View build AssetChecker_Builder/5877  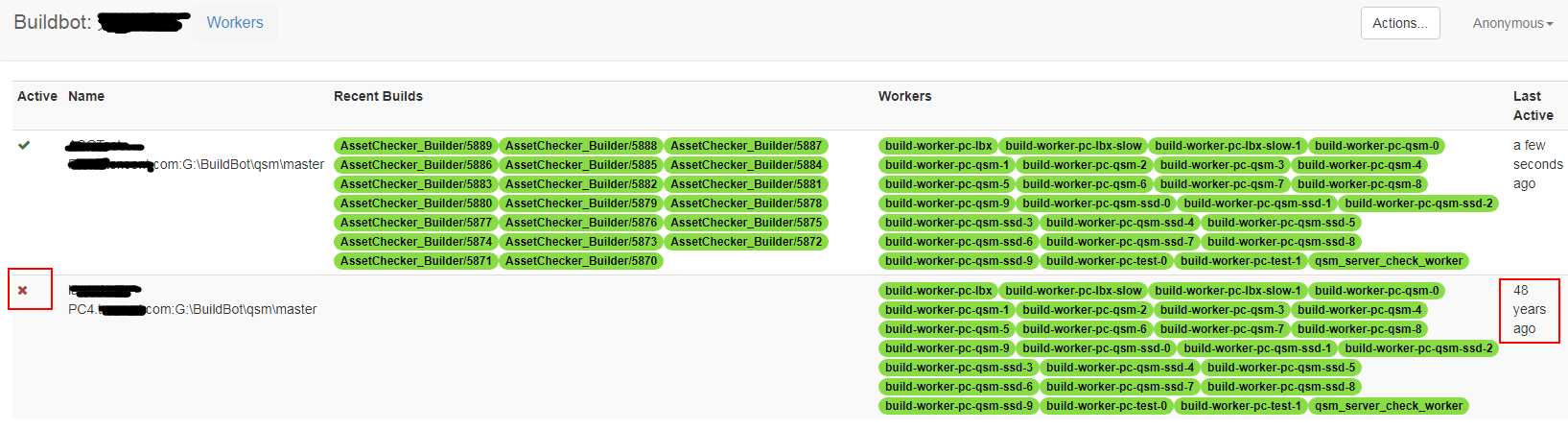[416, 223]
